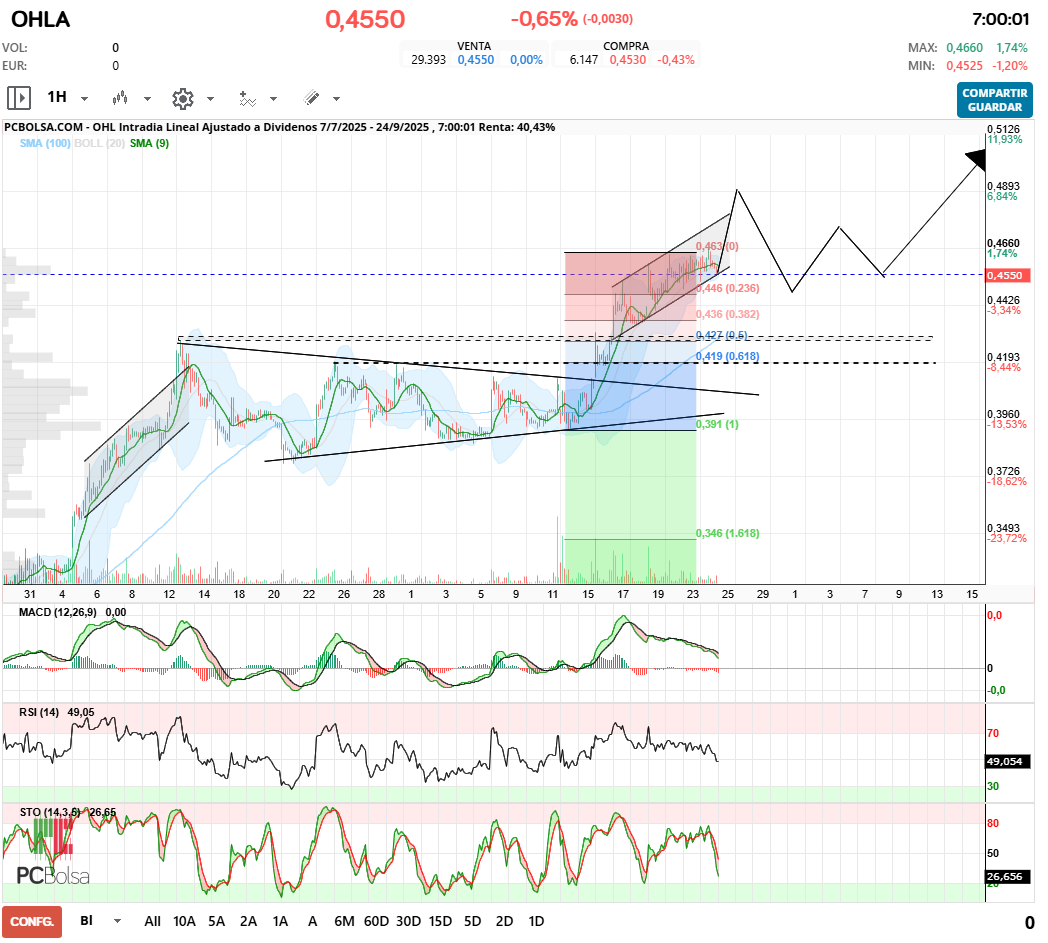
Task: Toggle the BOLL (20) indicator label
Action: 100,143
